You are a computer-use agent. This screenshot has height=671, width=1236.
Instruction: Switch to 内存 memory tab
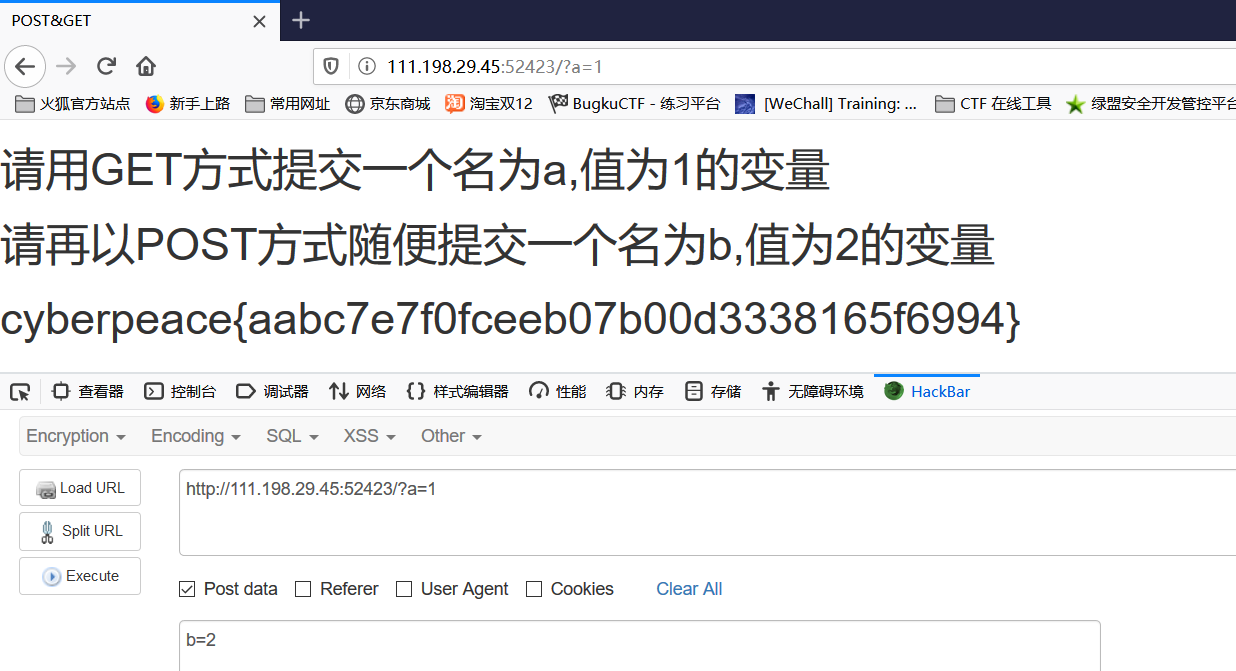point(635,391)
